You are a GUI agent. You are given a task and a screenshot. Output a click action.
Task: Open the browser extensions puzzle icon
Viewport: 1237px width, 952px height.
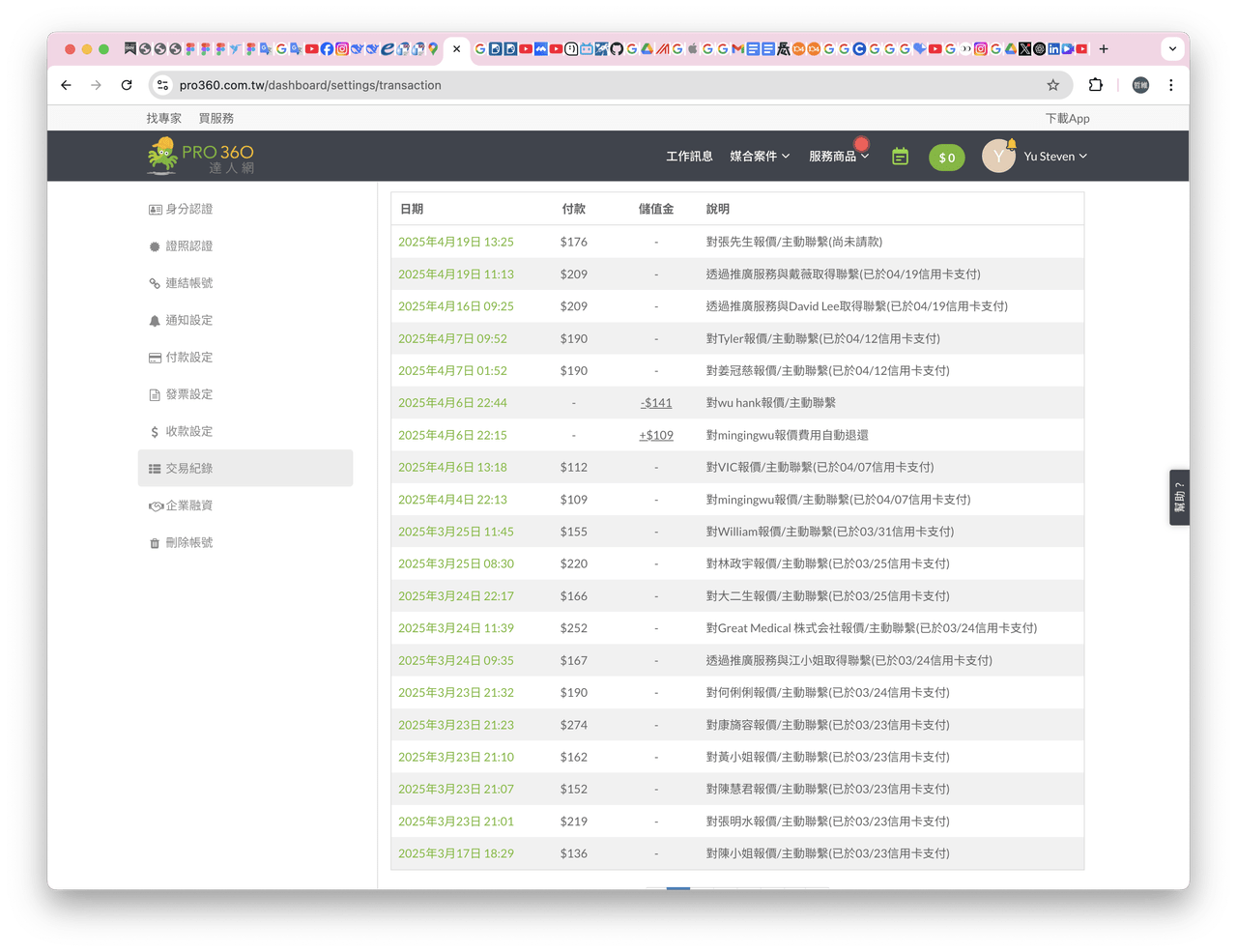click(x=1095, y=85)
